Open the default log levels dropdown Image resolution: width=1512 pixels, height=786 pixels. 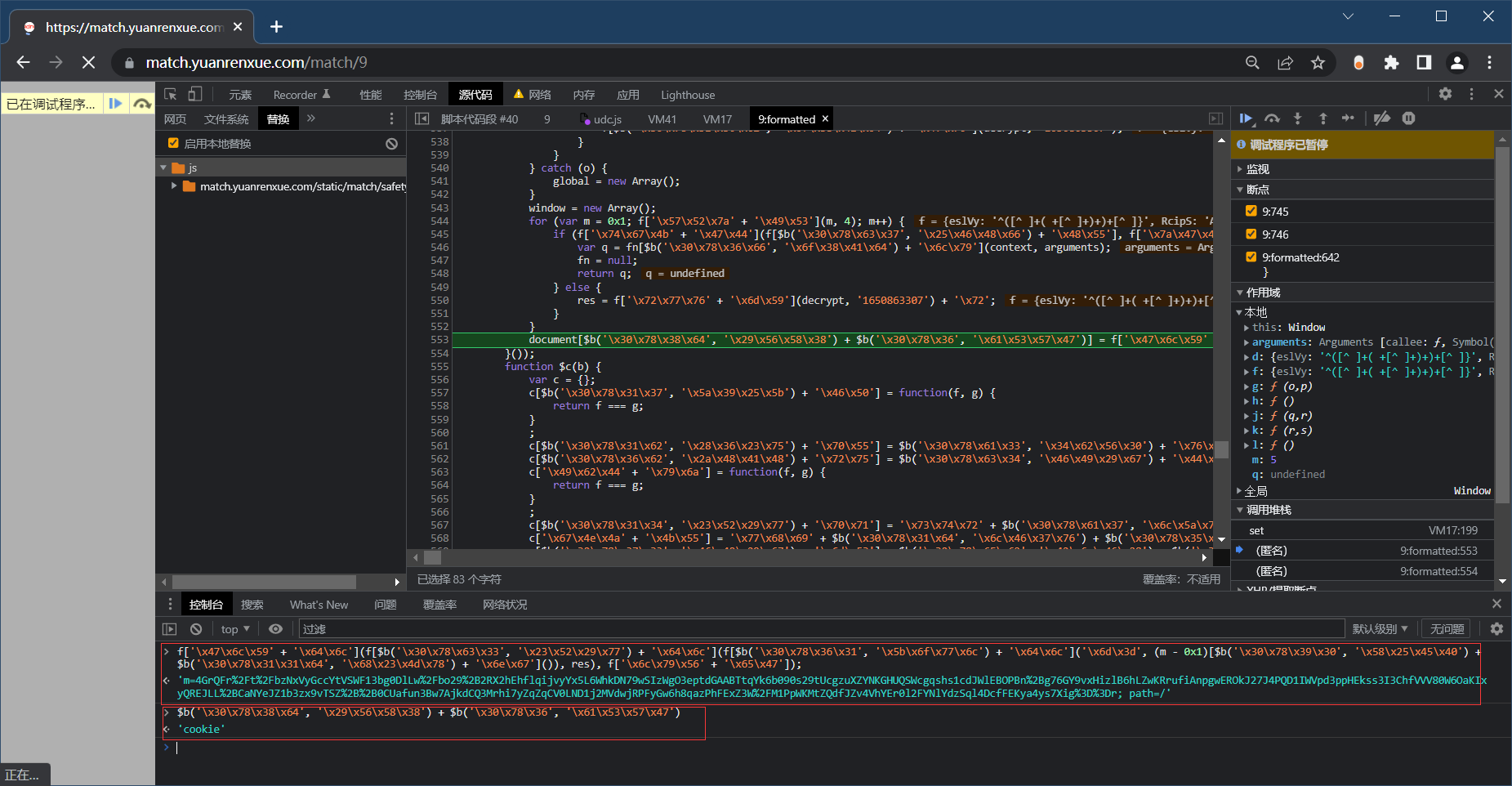pos(1380,629)
